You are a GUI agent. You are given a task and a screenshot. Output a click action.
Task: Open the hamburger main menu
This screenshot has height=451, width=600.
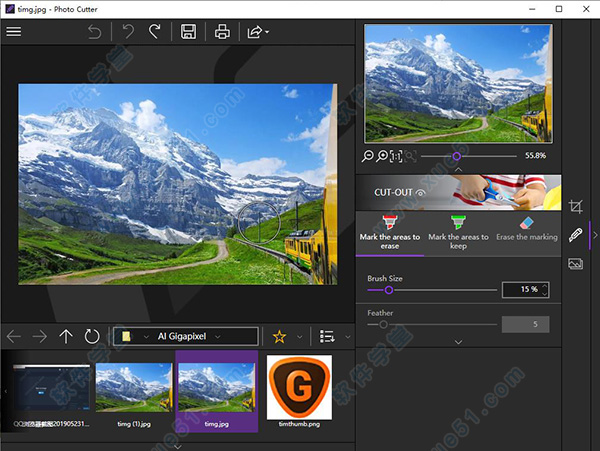point(14,31)
